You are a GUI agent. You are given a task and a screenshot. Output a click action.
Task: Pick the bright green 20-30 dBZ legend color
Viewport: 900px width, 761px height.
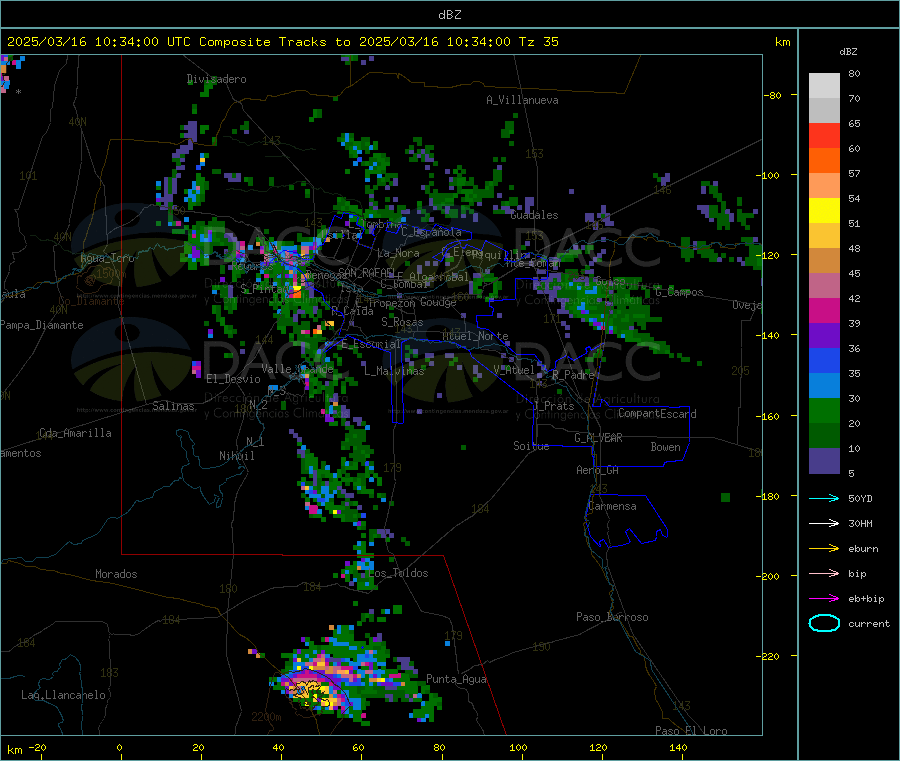coord(824,410)
